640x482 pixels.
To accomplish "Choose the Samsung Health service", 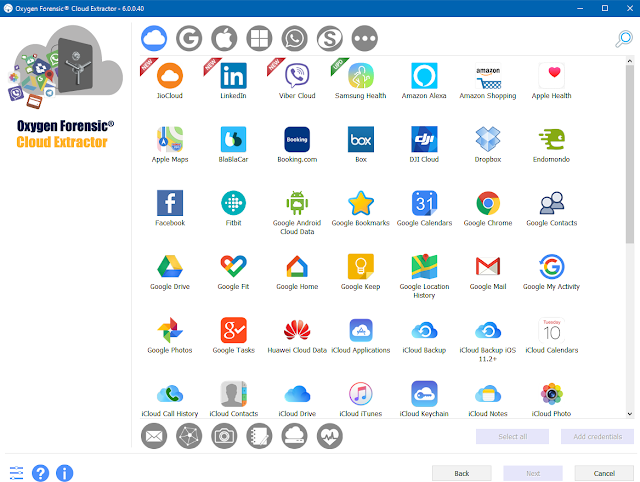I will click(x=360, y=81).
